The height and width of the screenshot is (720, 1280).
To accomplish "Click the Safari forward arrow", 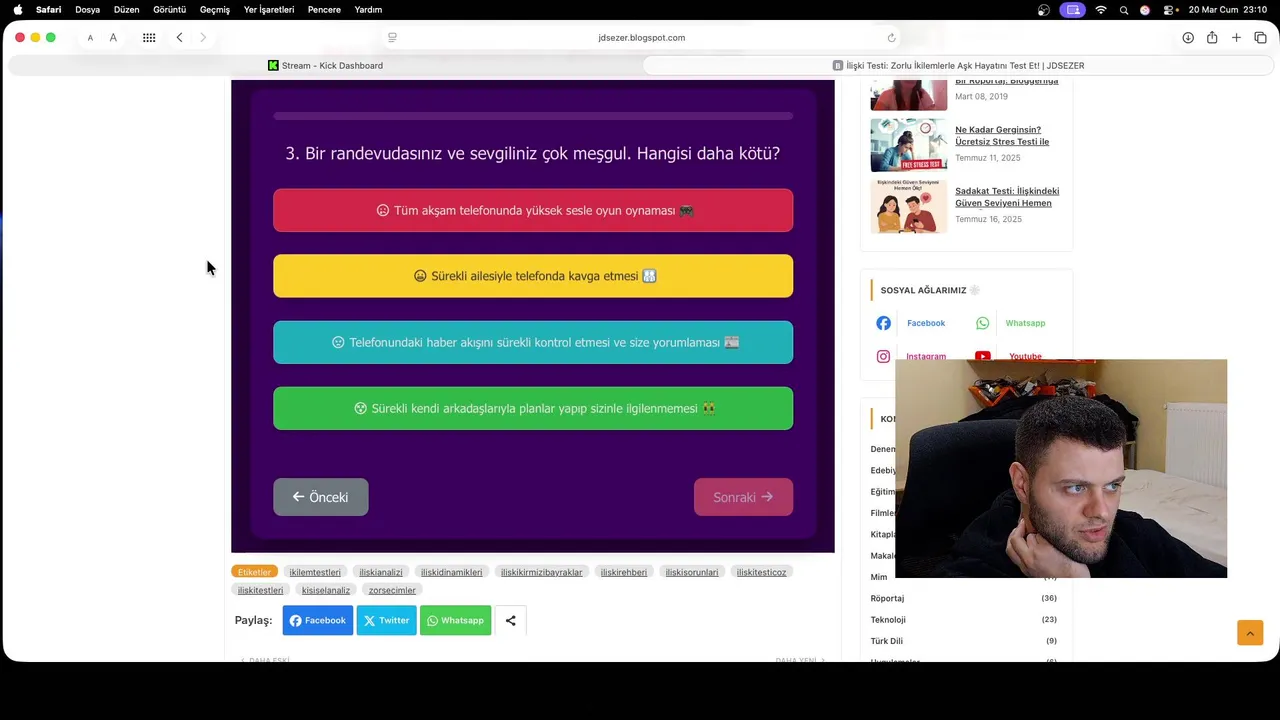I will tap(203, 38).
